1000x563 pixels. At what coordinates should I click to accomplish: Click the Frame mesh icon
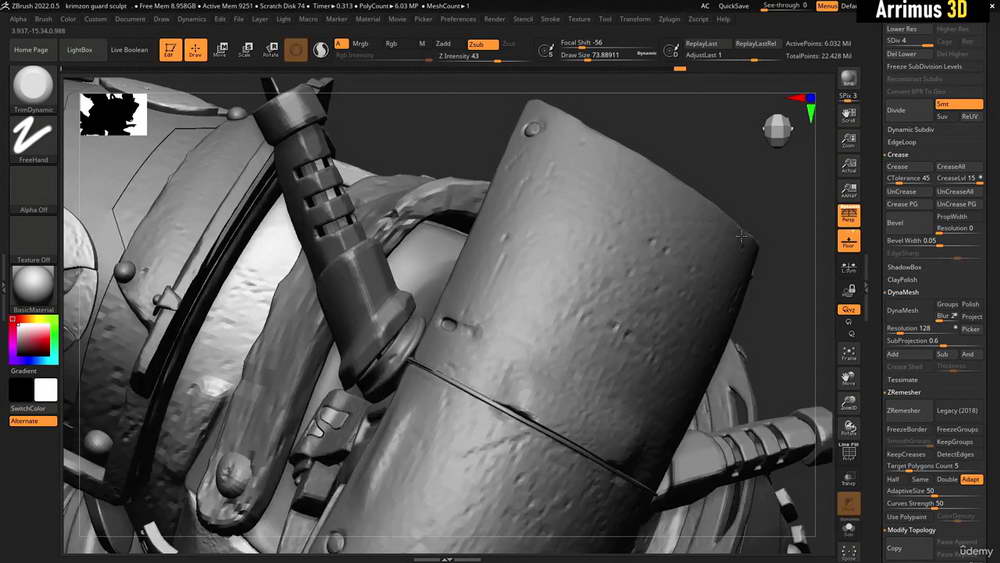[848, 353]
